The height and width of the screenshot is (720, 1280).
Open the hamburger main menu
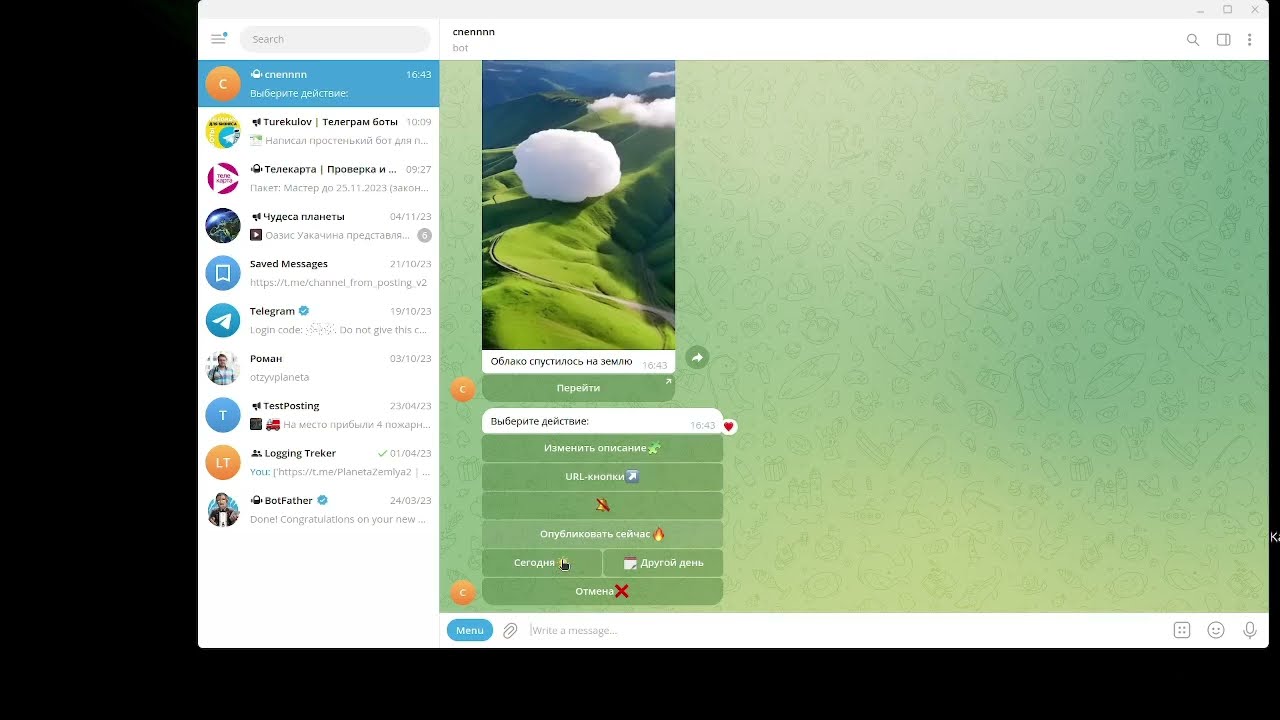pyautogui.click(x=218, y=39)
